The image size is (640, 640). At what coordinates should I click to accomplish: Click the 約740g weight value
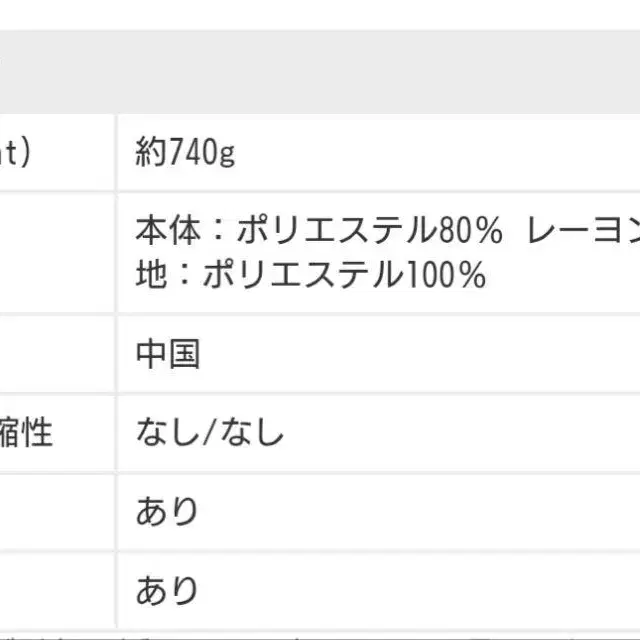click(x=186, y=153)
